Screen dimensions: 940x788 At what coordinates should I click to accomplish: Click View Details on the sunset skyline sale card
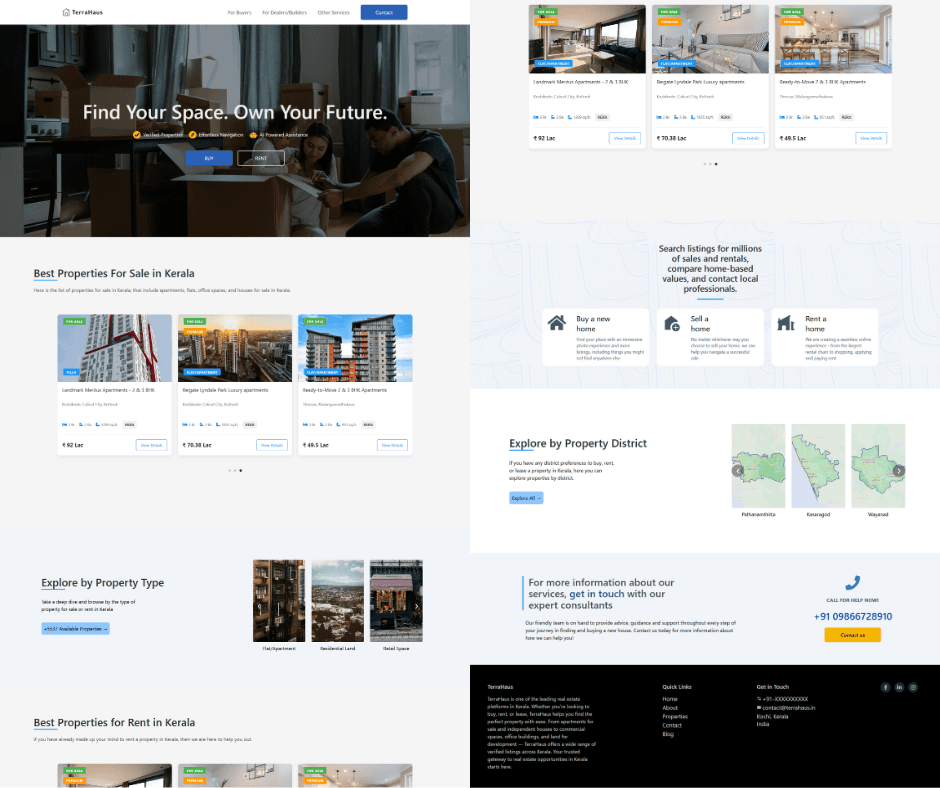click(x=272, y=445)
